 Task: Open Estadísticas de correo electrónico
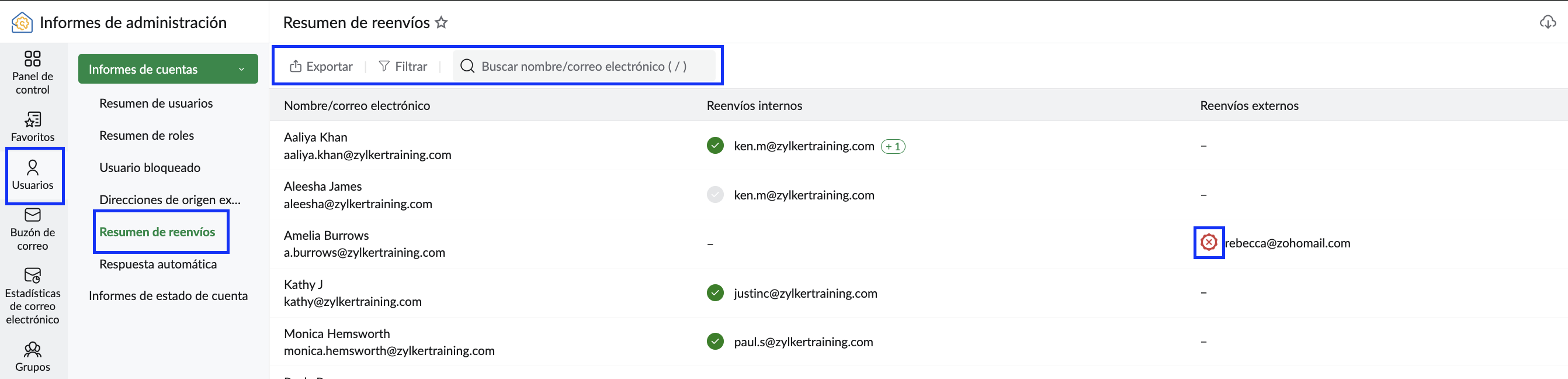click(32, 295)
